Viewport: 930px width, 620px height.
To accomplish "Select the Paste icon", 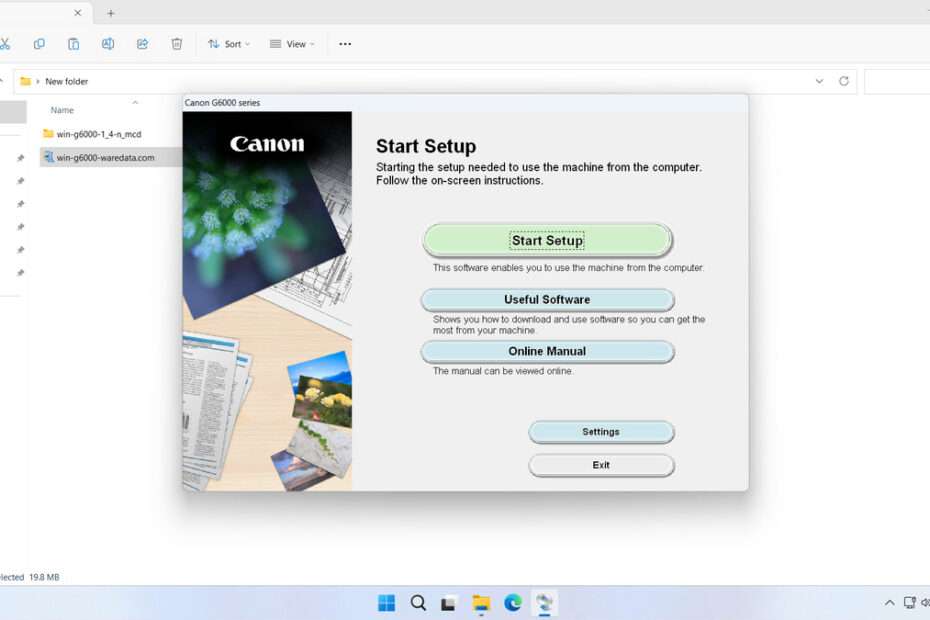I will (x=73, y=44).
